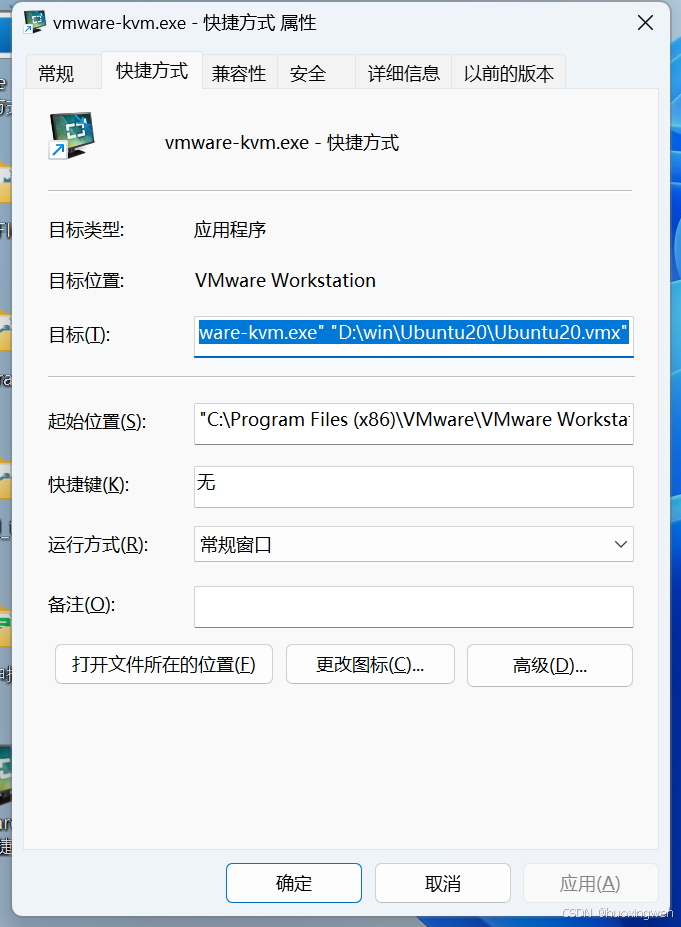681x927 pixels.
Task: Confirm with the 确定 button
Action: (x=294, y=883)
